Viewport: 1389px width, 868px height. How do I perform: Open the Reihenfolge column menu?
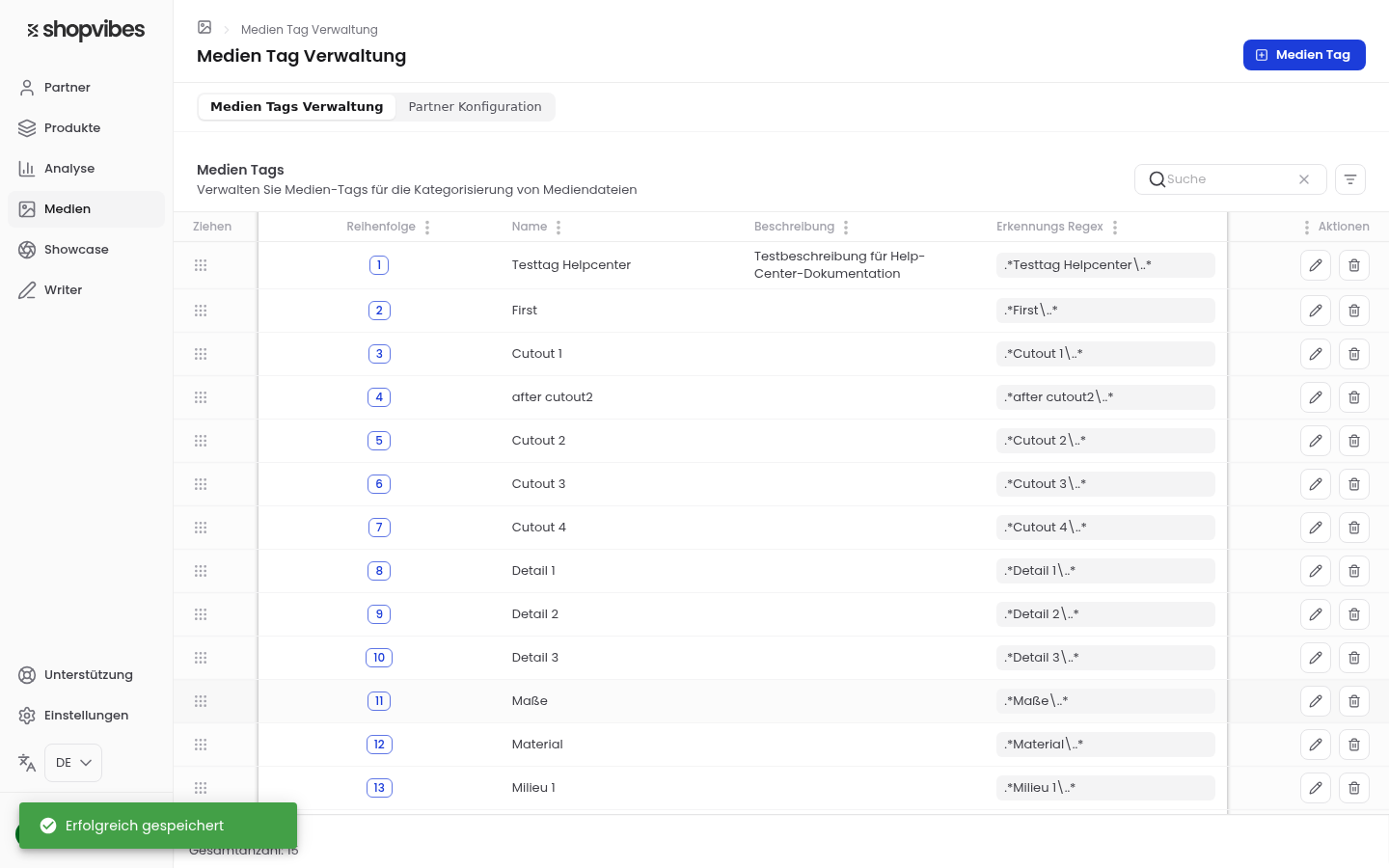tap(427, 228)
